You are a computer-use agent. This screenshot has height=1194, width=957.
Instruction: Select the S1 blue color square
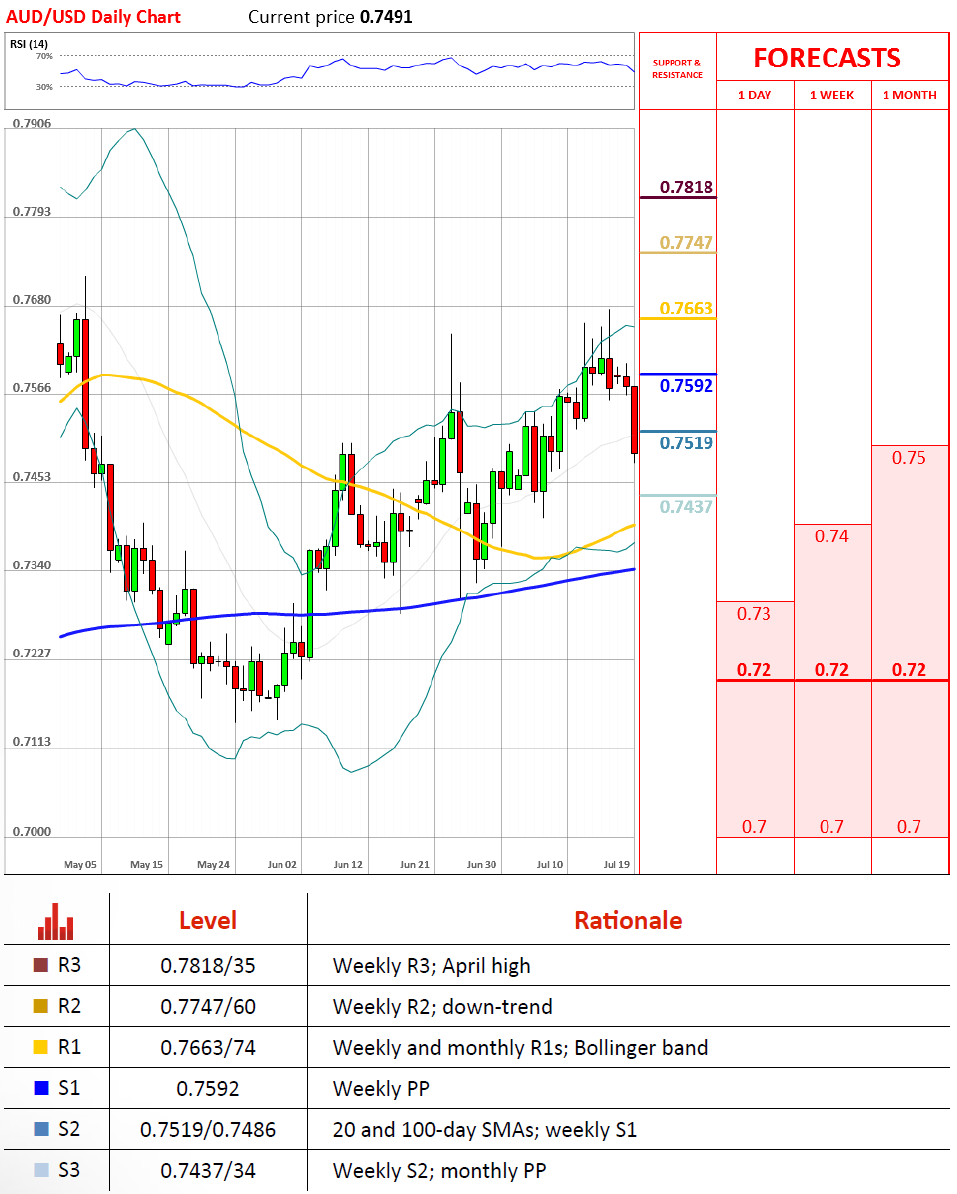point(41,1089)
